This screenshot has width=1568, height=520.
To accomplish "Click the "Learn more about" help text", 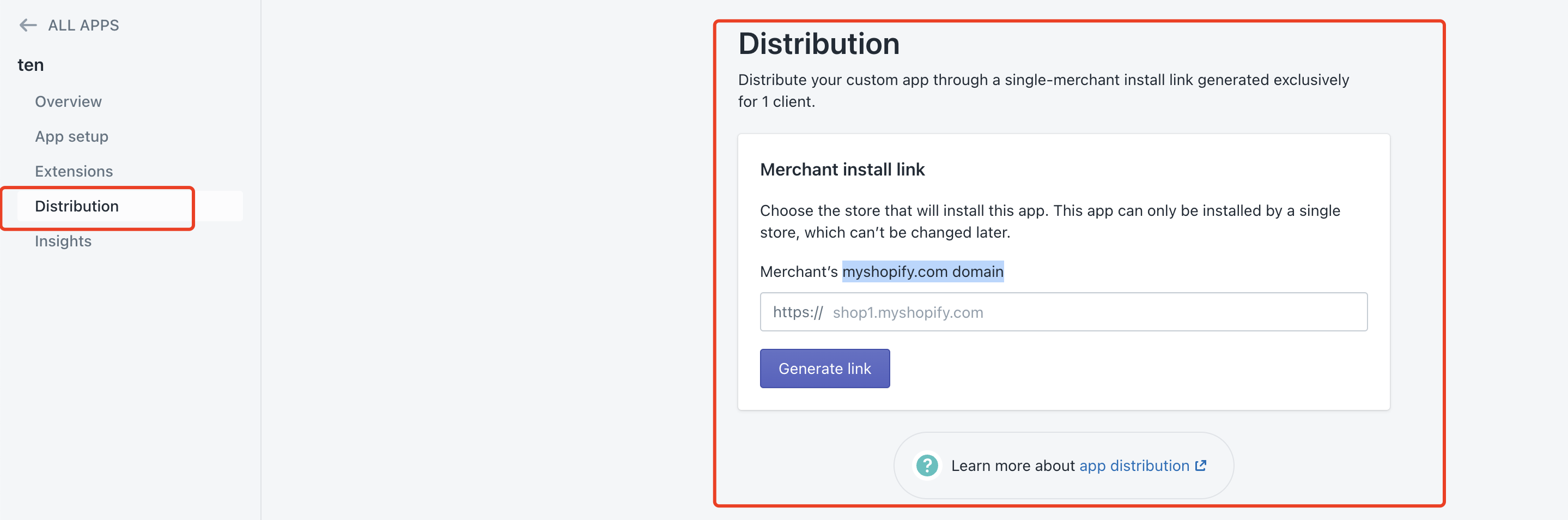I will pyautogui.click(x=1013, y=466).
